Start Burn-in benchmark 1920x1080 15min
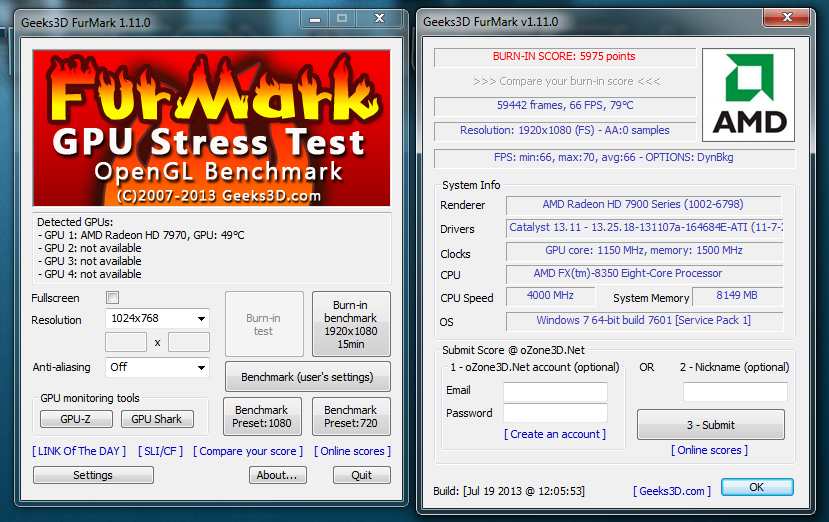 (x=351, y=324)
